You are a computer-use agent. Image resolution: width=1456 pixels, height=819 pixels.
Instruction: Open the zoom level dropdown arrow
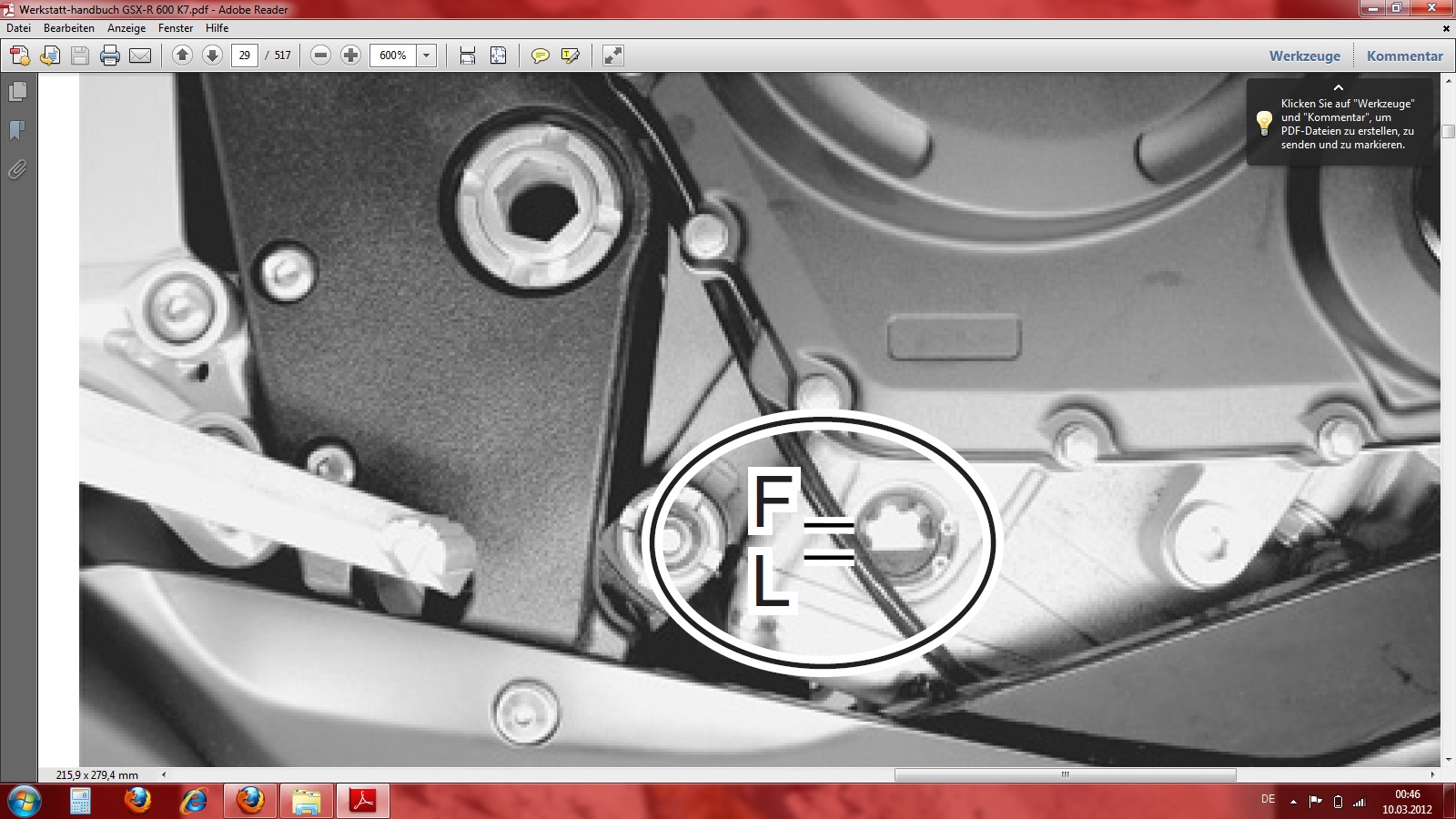tap(426, 56)
